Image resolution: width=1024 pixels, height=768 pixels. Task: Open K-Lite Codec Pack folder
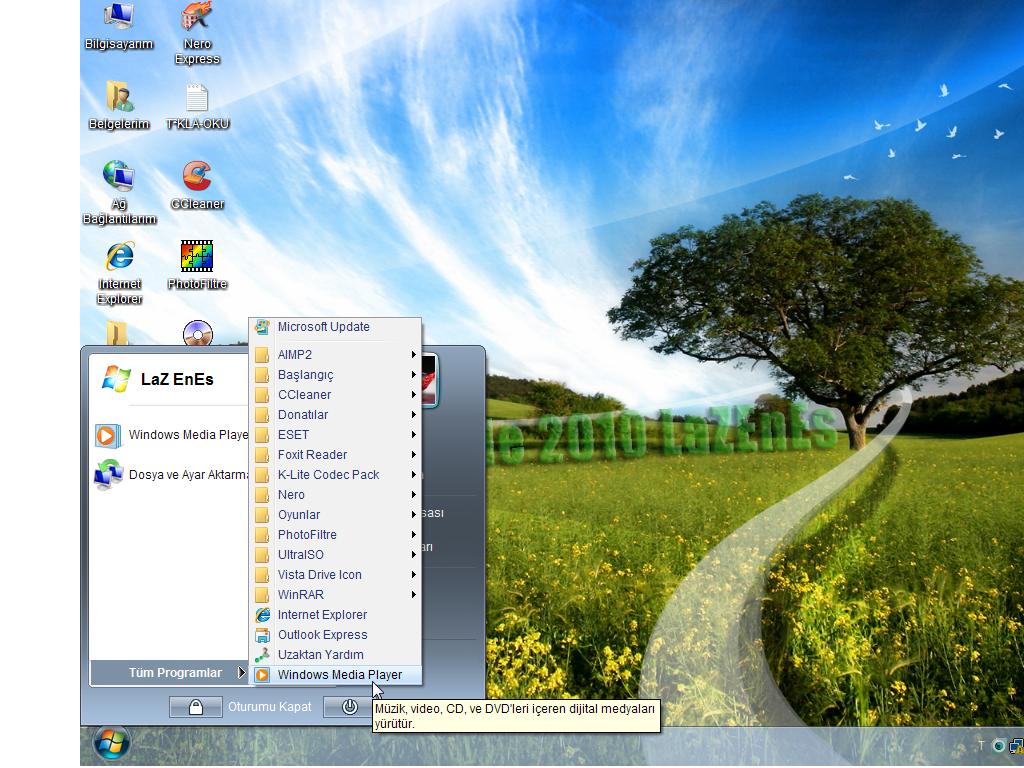(x=336, y=475)
